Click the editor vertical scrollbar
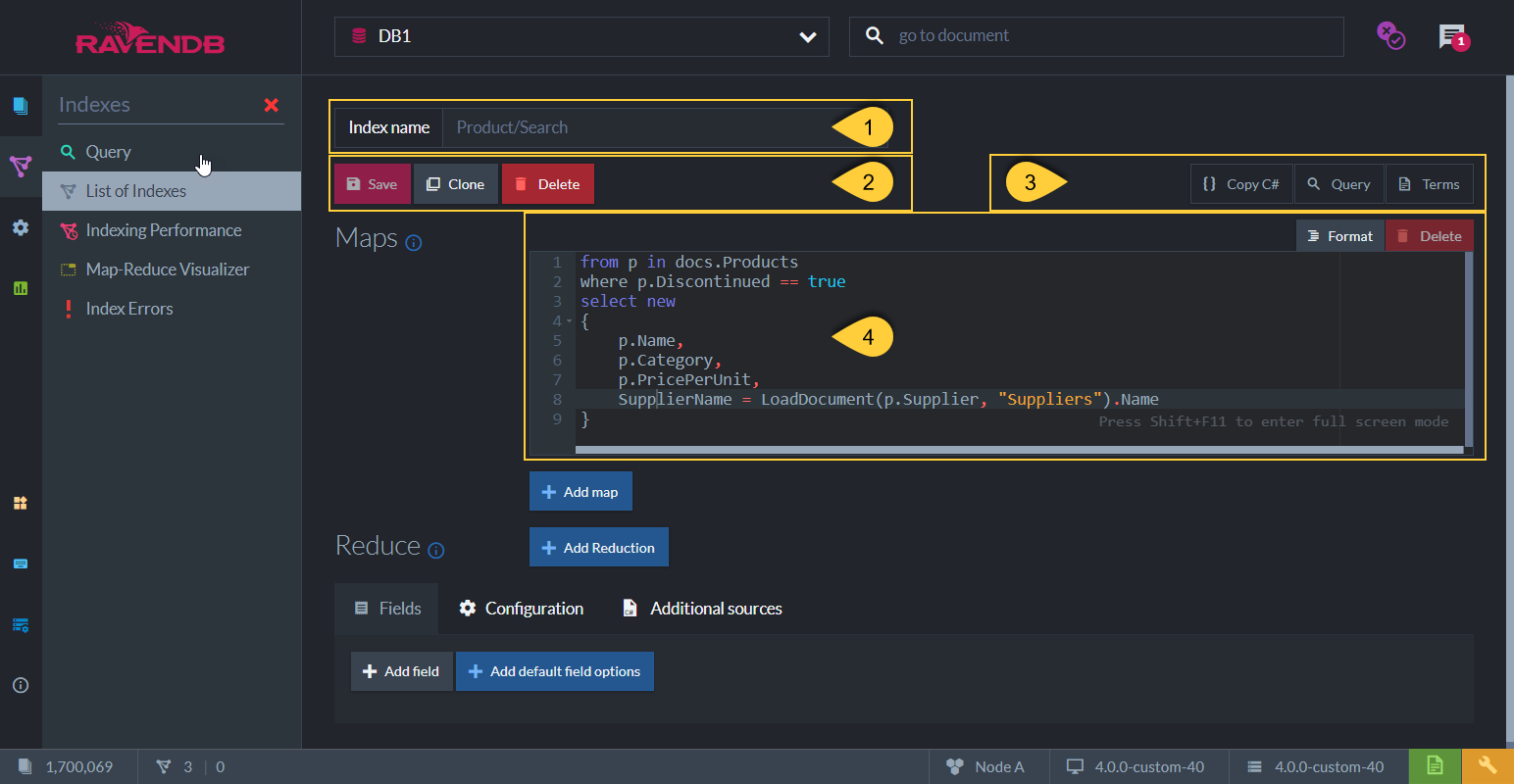This screenshot has height=784, width=1514. tap(1469, 348)
